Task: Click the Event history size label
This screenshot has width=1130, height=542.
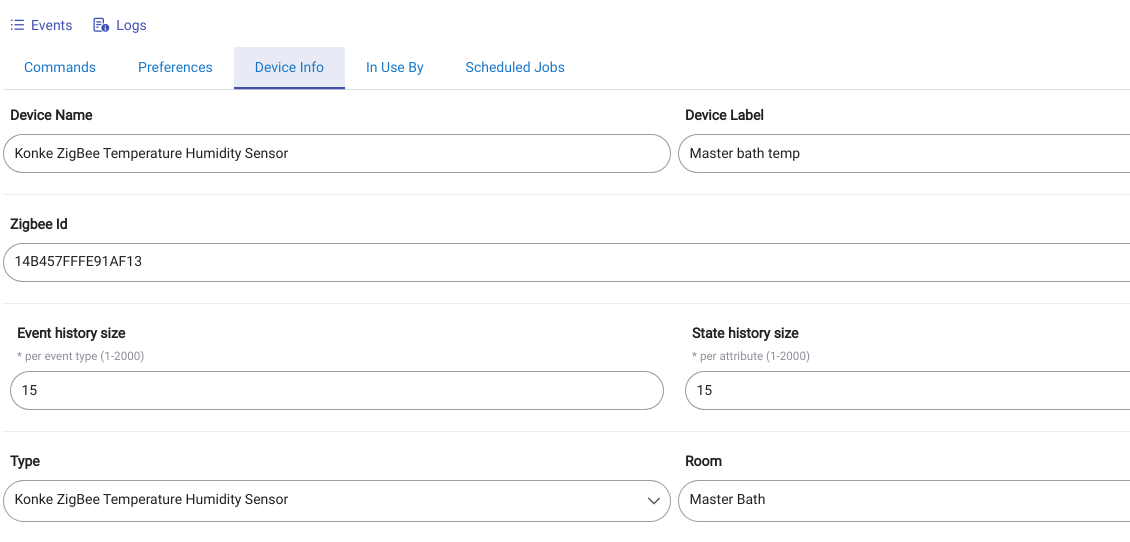Action: click(x=71, y=333)
